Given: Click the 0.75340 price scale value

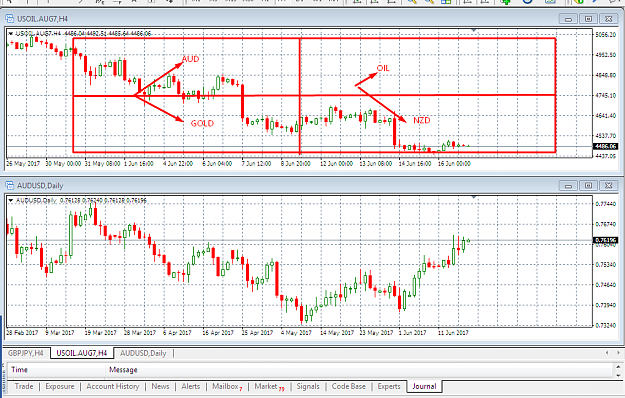Looking at the screenshot, I should pyautogui.click(x=606, y=264).
